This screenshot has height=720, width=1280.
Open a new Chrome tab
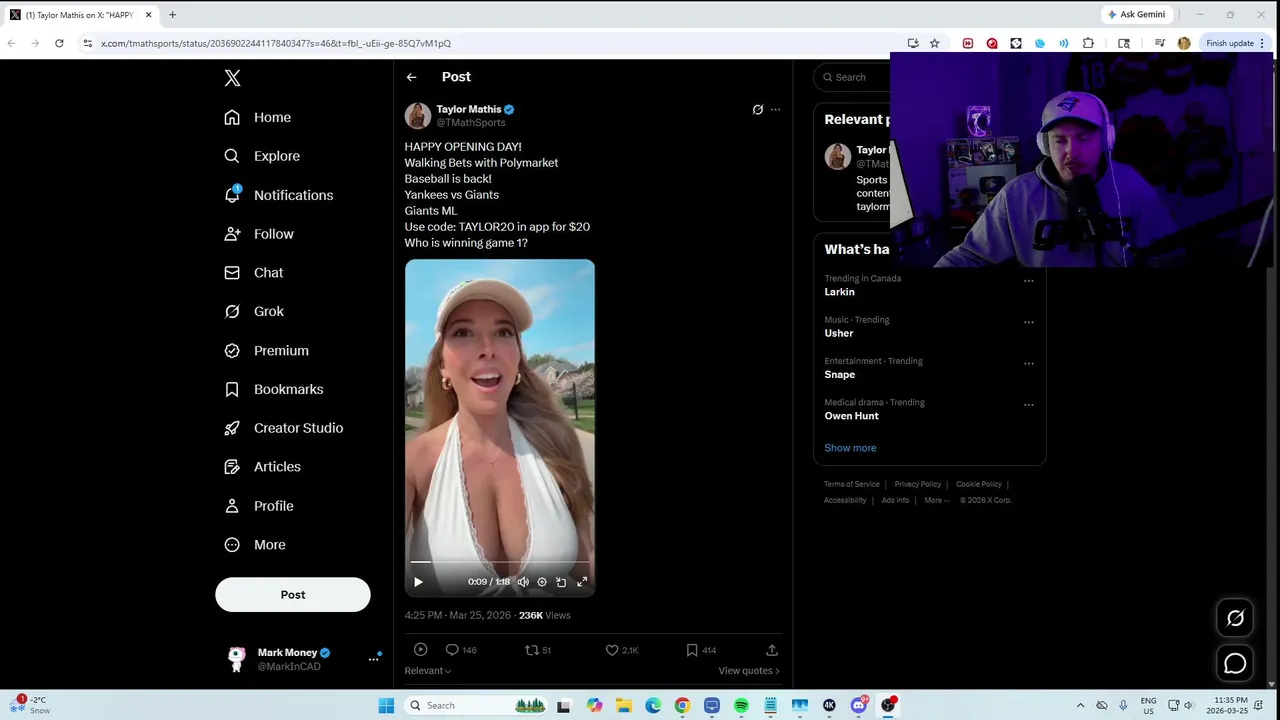coord(172,15)
